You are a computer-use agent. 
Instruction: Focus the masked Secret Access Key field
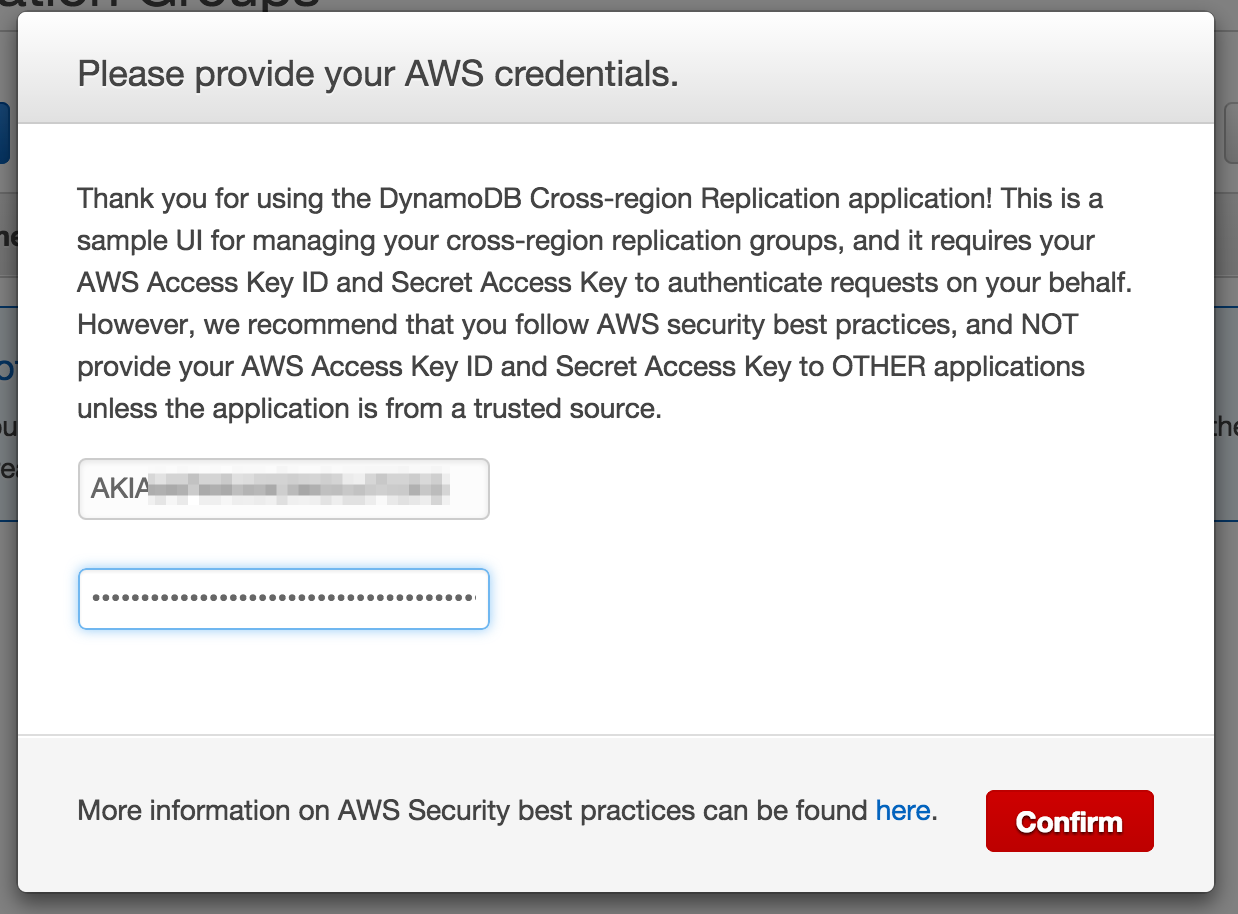pyautogui.click(x=283, y=599)
